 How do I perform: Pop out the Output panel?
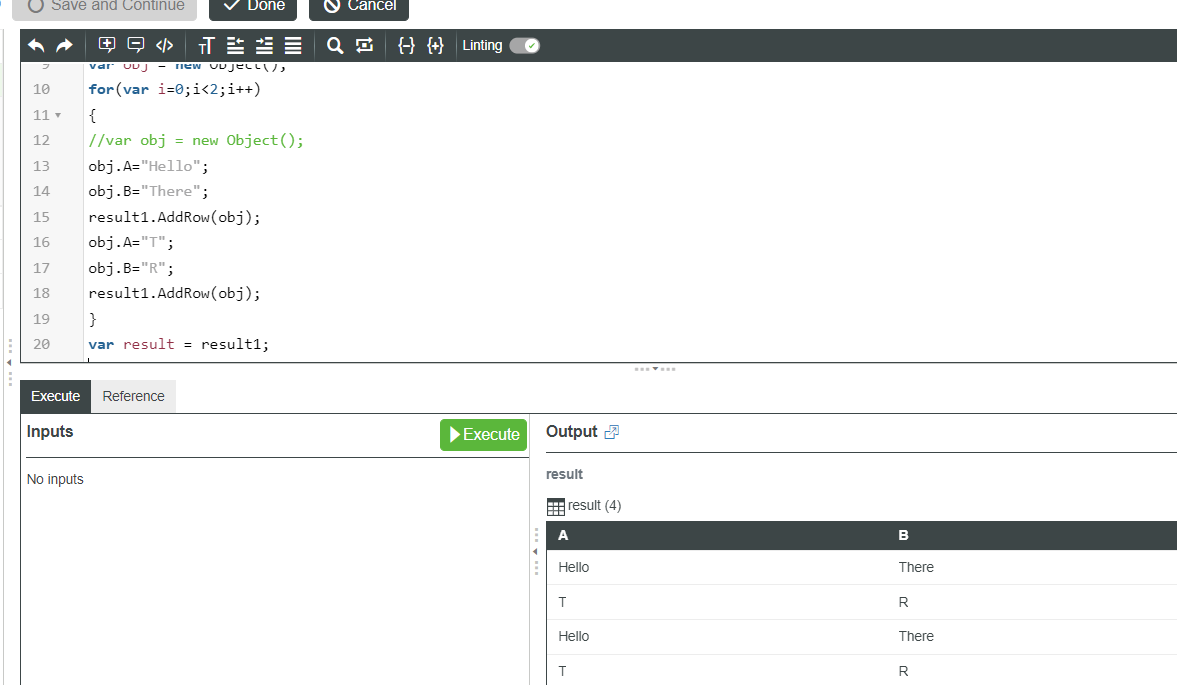click(x=612, y=432)
